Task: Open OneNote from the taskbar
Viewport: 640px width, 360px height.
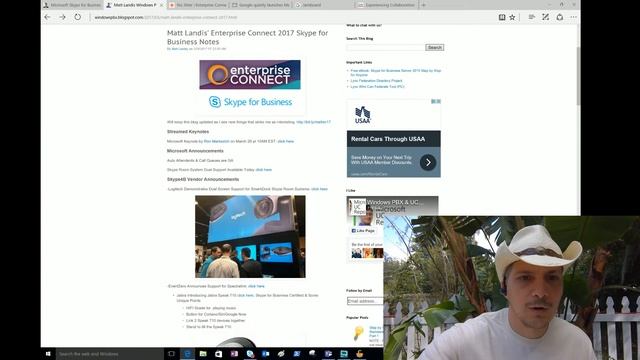Action: pyautogui.click(x=234, y=354)
